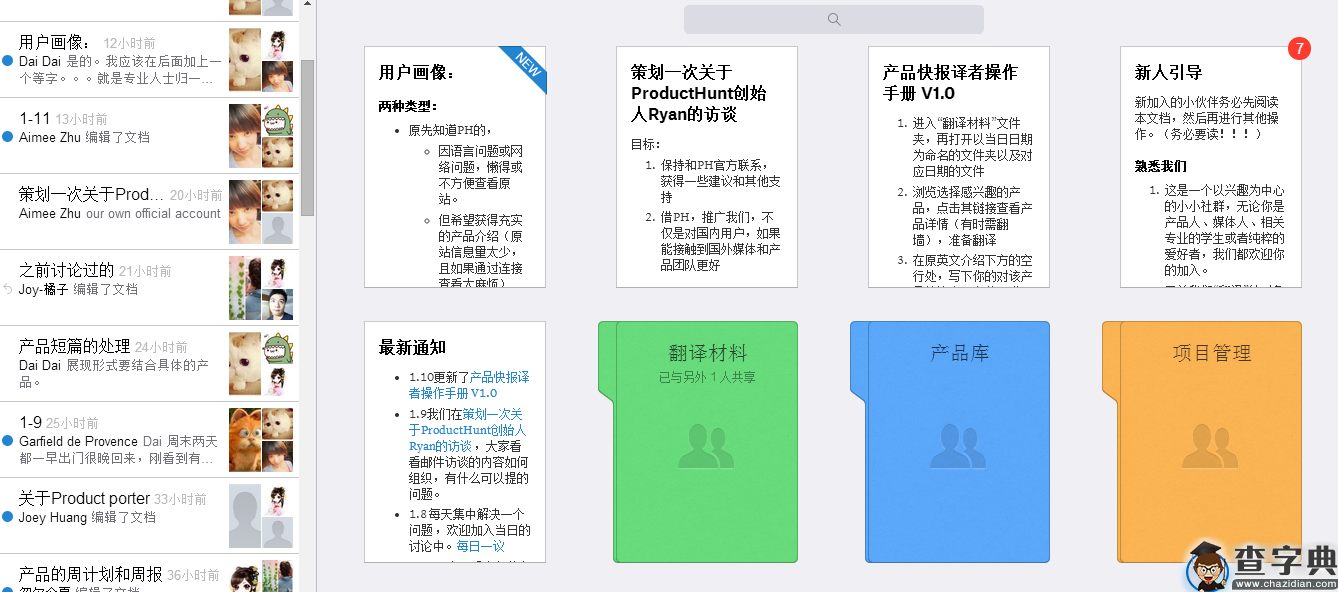Select the 产品的周计划和周报 activity item
The height and width of the screenshot is (592, 1338).
point(150,573)
